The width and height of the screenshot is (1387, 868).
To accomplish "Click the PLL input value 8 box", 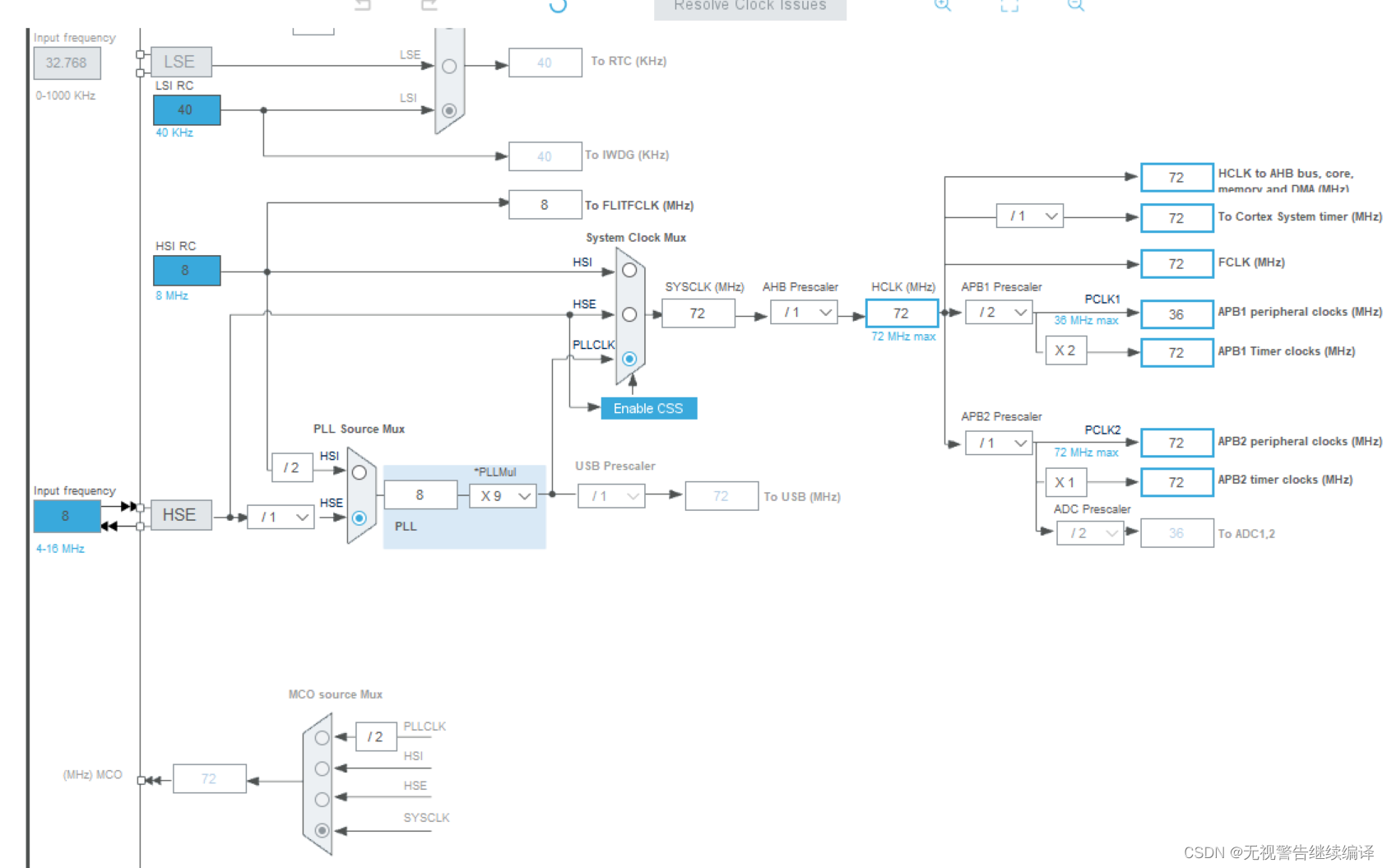I will coord(420,495).
